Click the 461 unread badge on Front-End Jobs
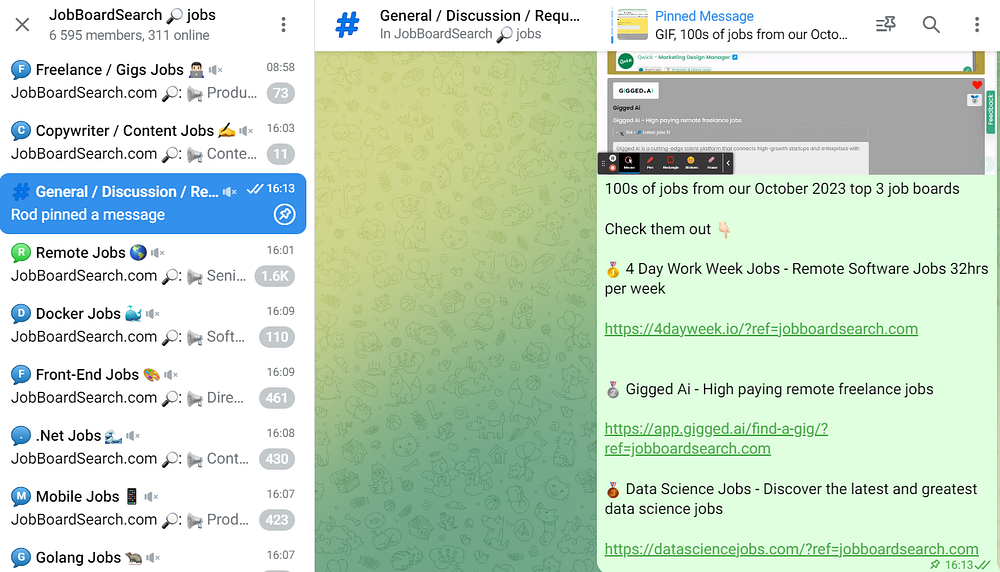The width and height of the screenshot is (1000, 572). (x=277, y=398)
